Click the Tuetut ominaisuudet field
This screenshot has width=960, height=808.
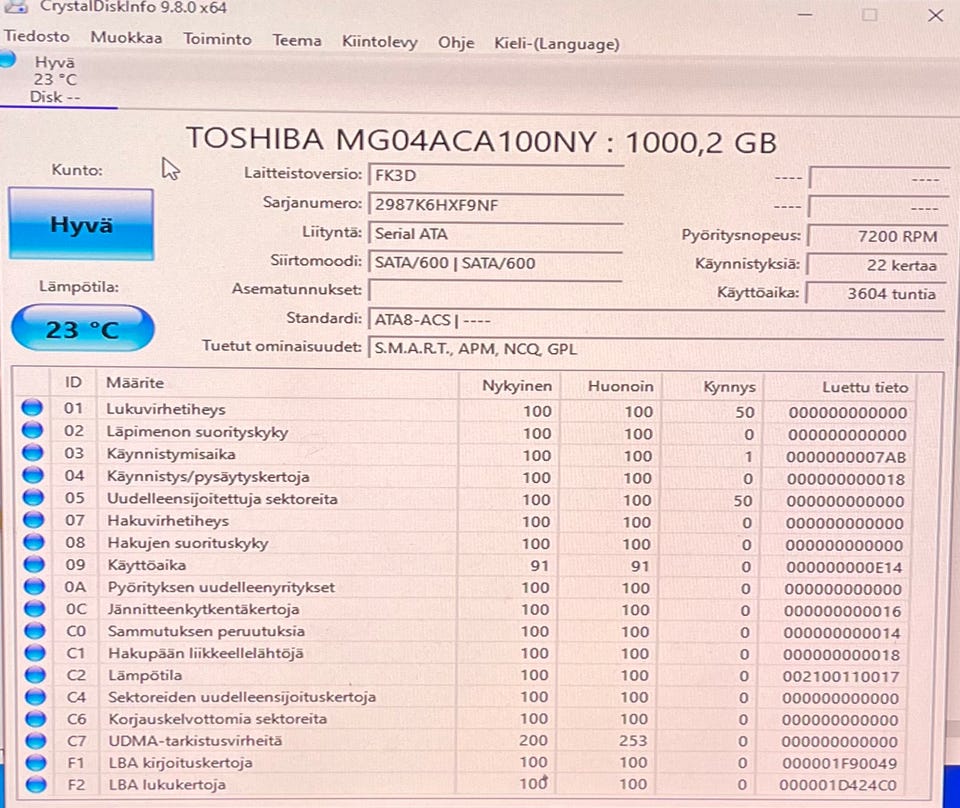[x=656, y=348]
